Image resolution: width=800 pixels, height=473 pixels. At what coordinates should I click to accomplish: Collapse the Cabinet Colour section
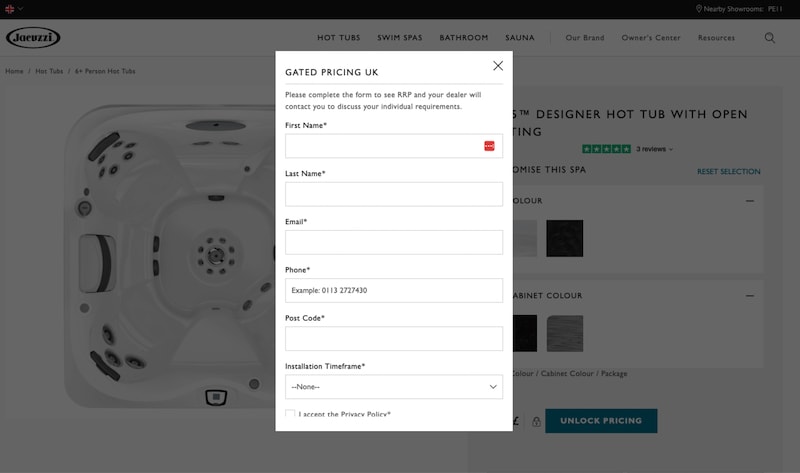coord(749,296)
